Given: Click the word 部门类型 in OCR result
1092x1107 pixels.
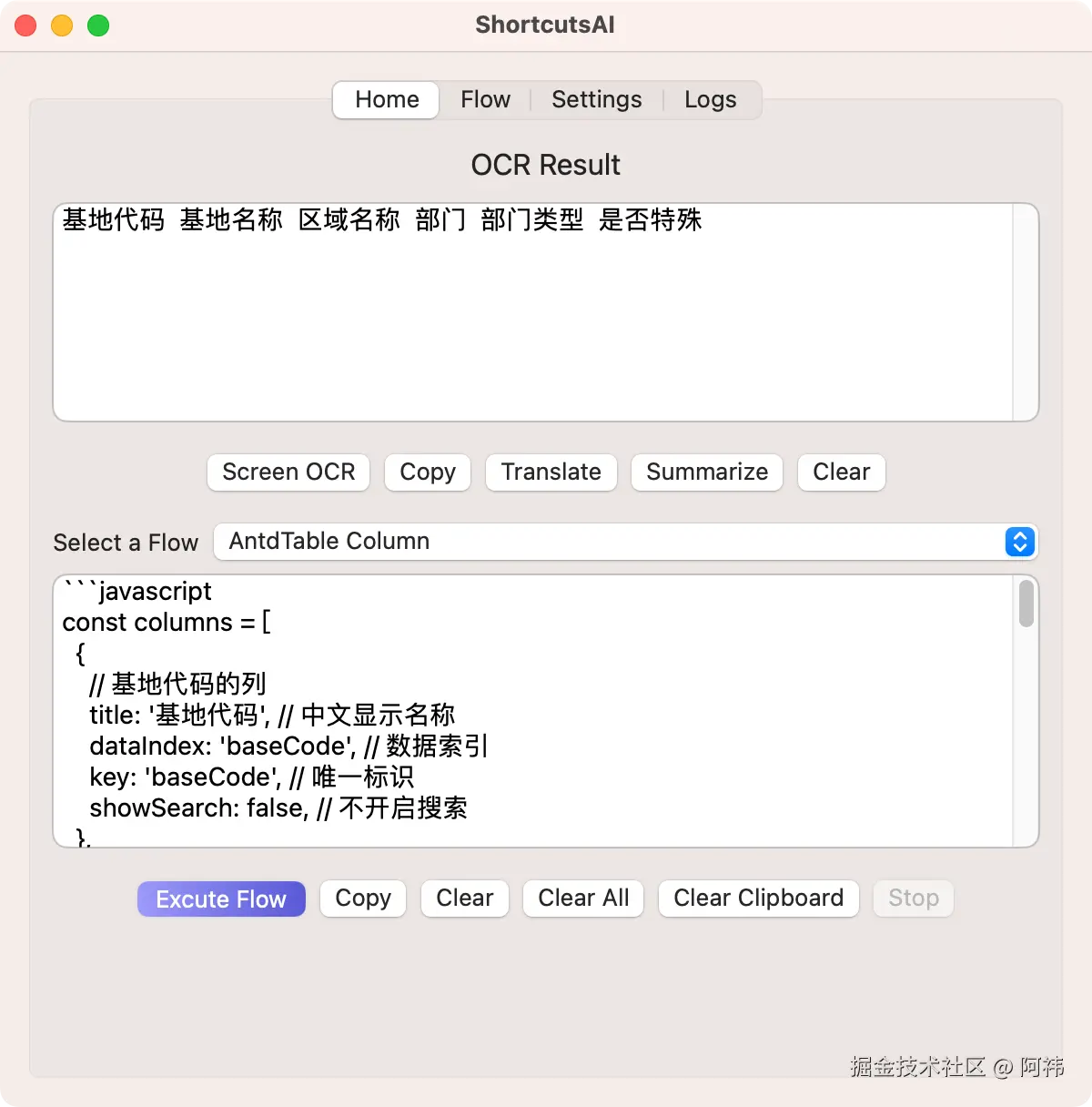Looking at the screenshot, I should pos(532,220).
